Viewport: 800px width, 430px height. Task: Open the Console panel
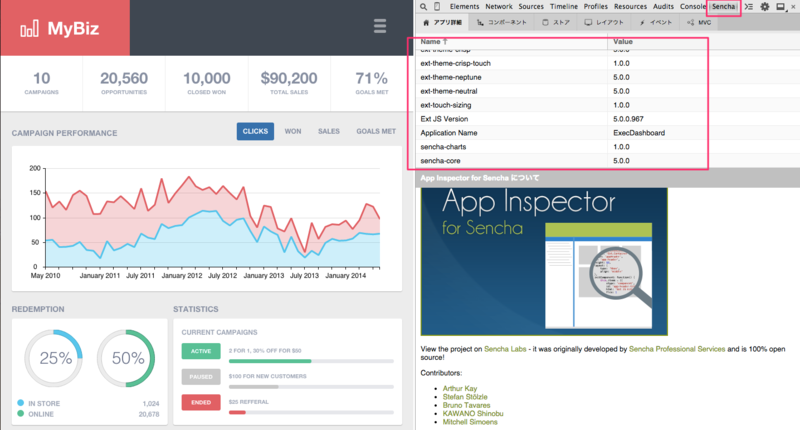693,7
